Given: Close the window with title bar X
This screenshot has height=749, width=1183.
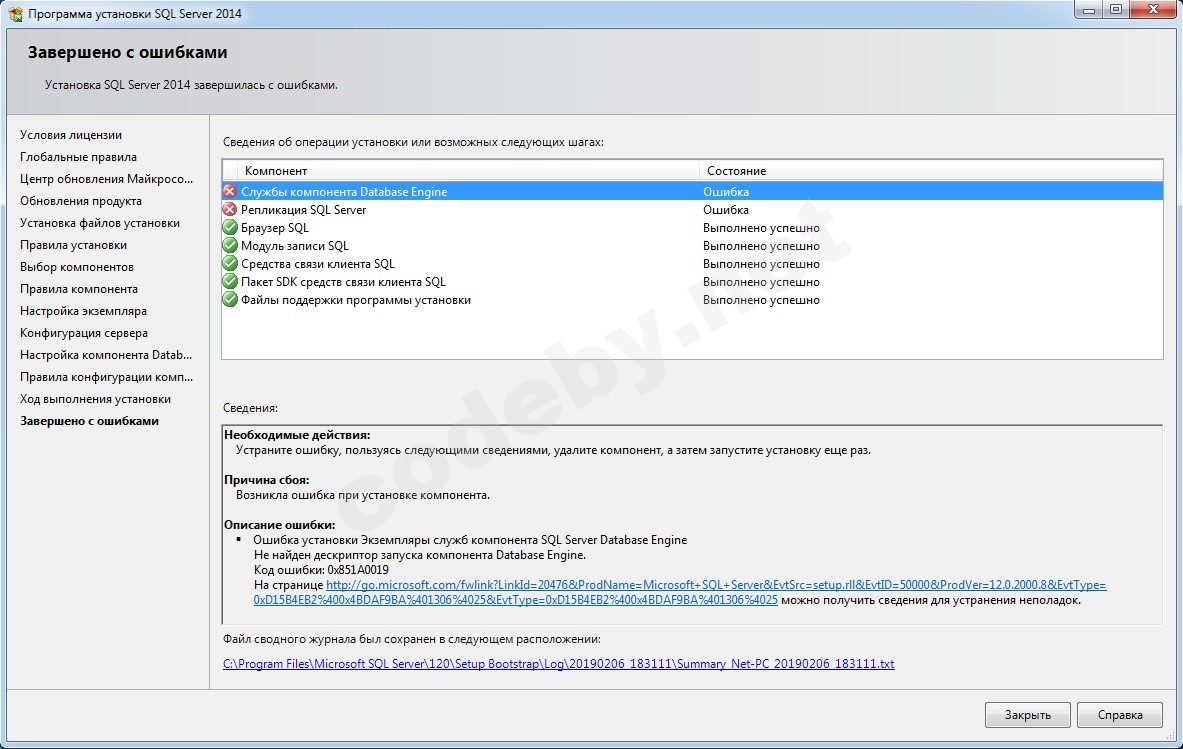Looking at the screenshot, I should [1153, 10].
